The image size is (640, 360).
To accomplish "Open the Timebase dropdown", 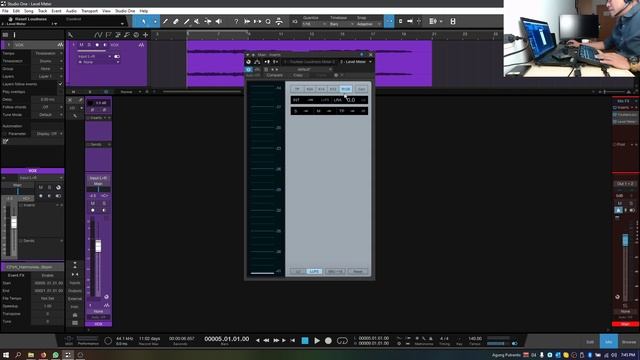I will coord(341,24).
